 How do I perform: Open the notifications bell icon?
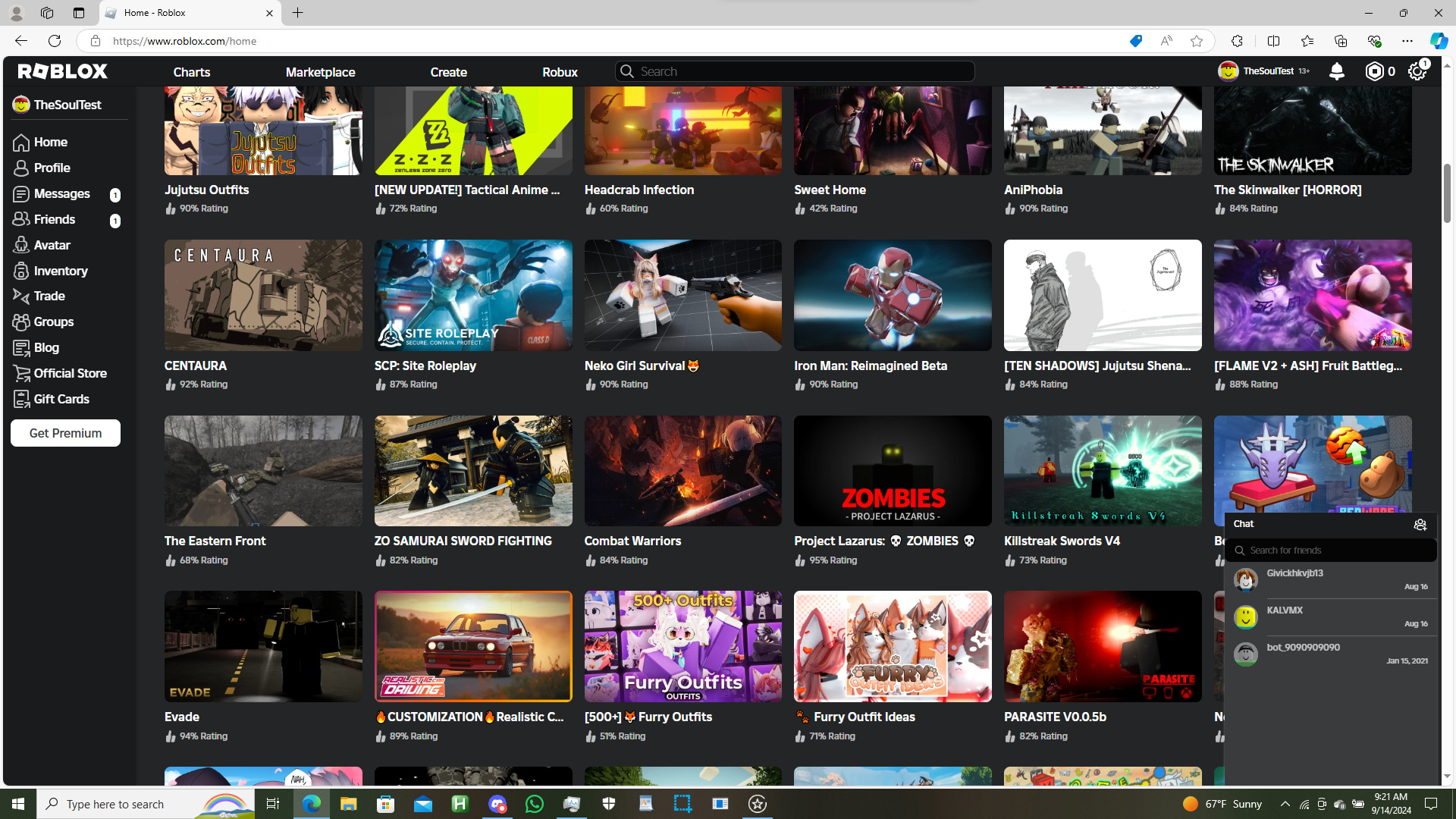tap(1336, 71)
